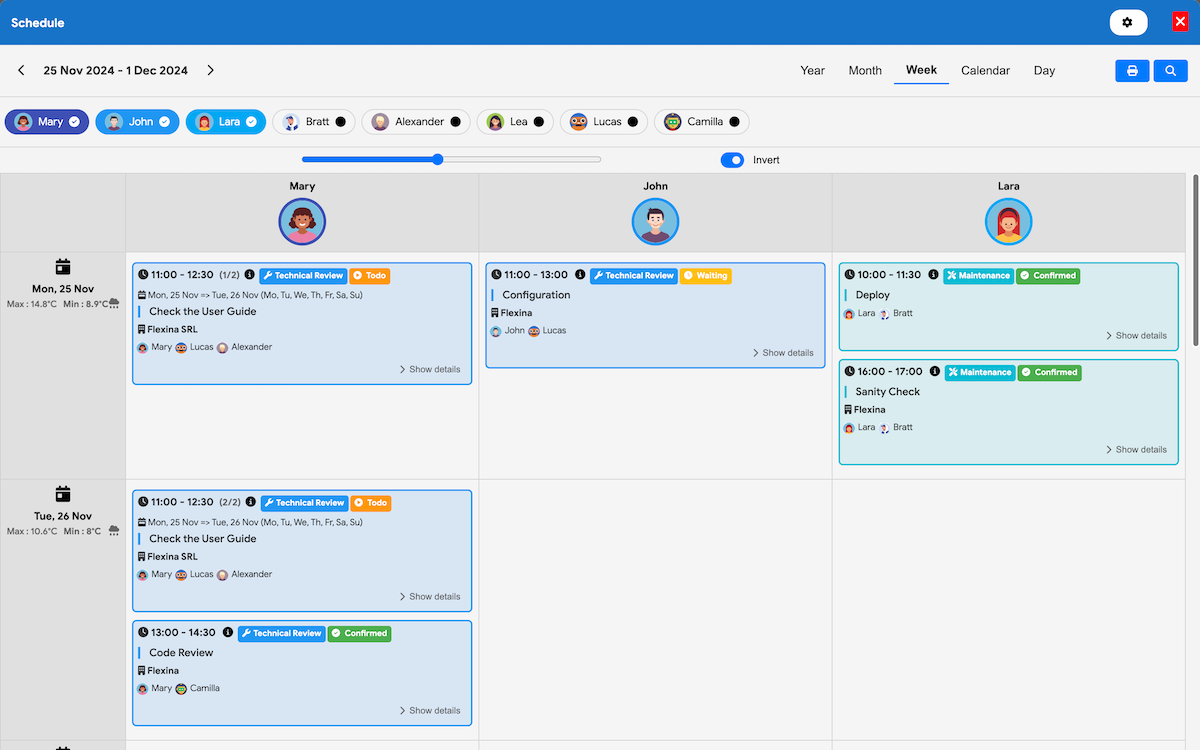Screen dimensions: 1200x750
Task: Go to previous week arrow
Action: click(x=22, y=71)
